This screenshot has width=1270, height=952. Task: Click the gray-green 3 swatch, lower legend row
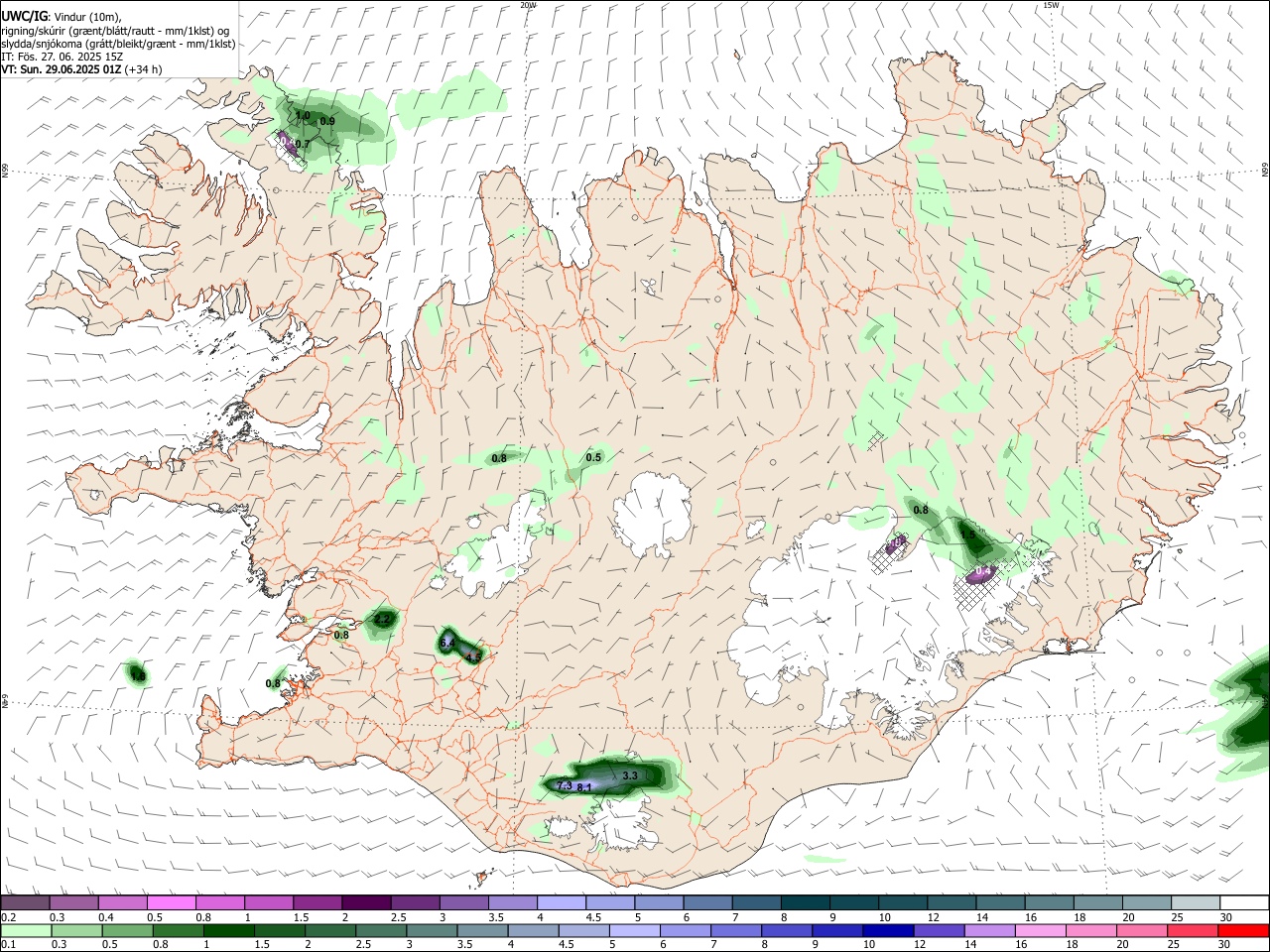coord(433,930)
